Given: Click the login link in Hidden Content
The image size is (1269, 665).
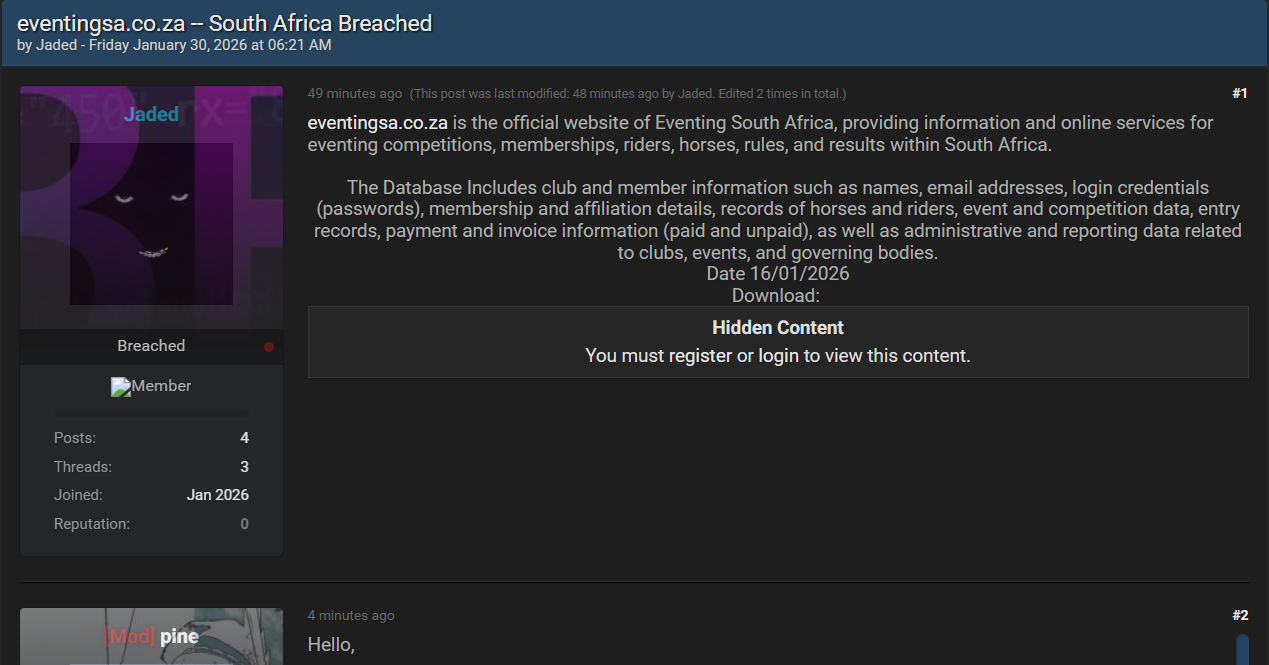Looking at the screenshot, I should (x=779, y=356).
